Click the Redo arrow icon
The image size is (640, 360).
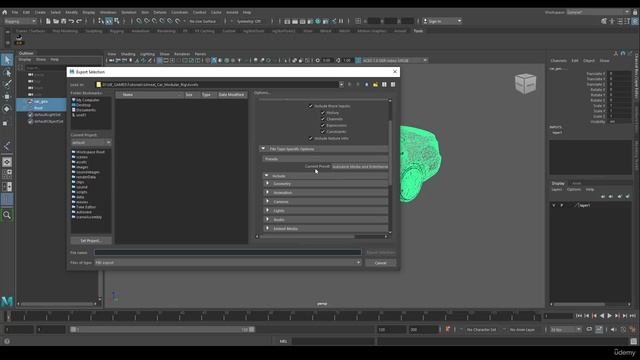pos(79,21)
